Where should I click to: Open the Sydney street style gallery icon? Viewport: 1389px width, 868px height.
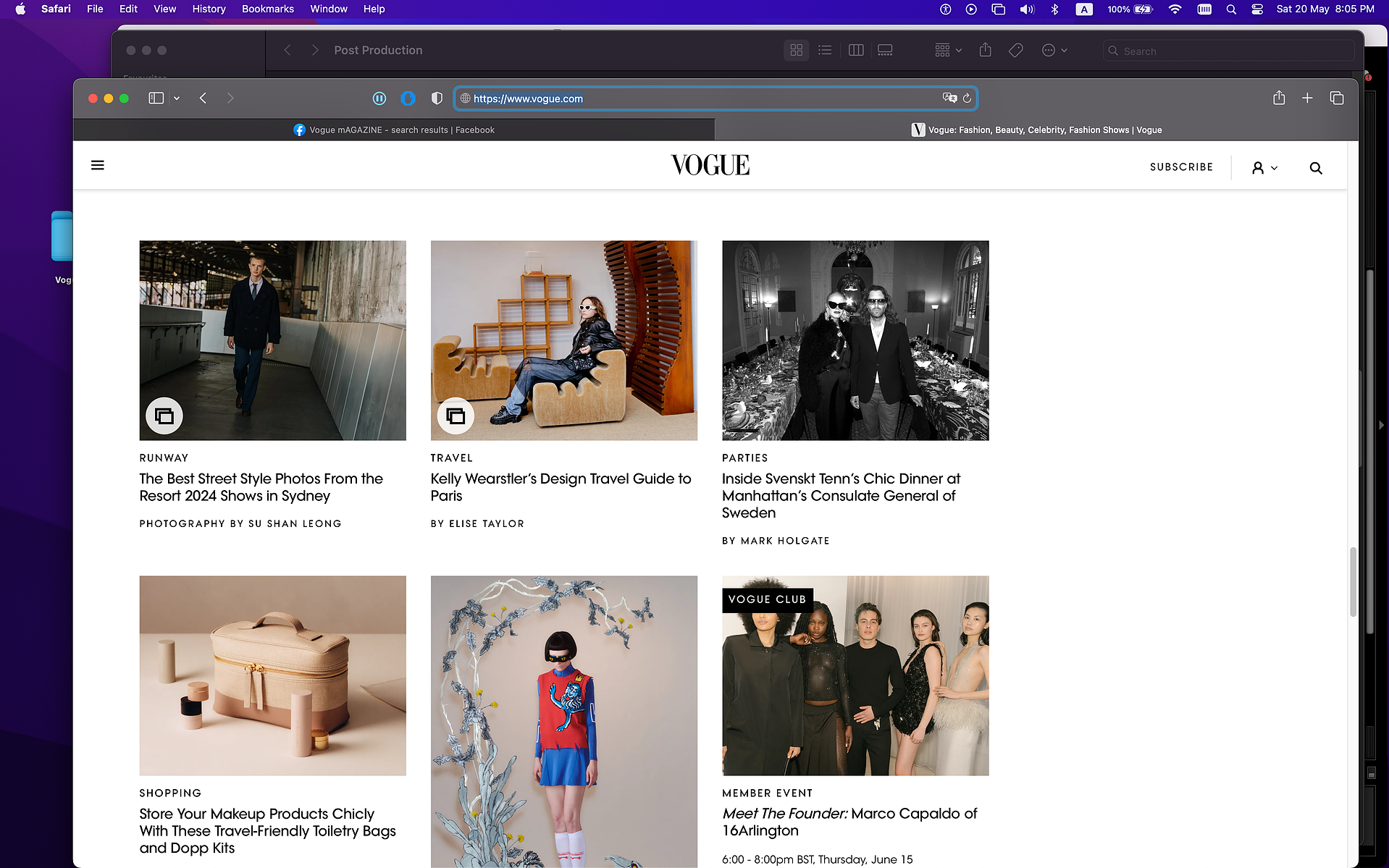click(x=164, y=416)
